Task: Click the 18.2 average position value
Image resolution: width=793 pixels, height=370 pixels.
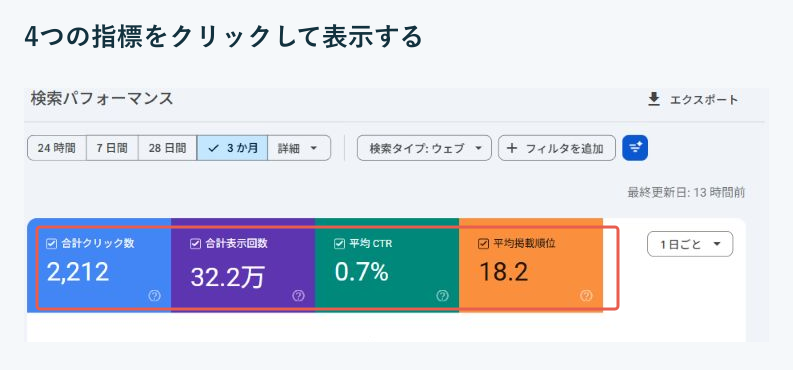Action: tap(503, 272)
